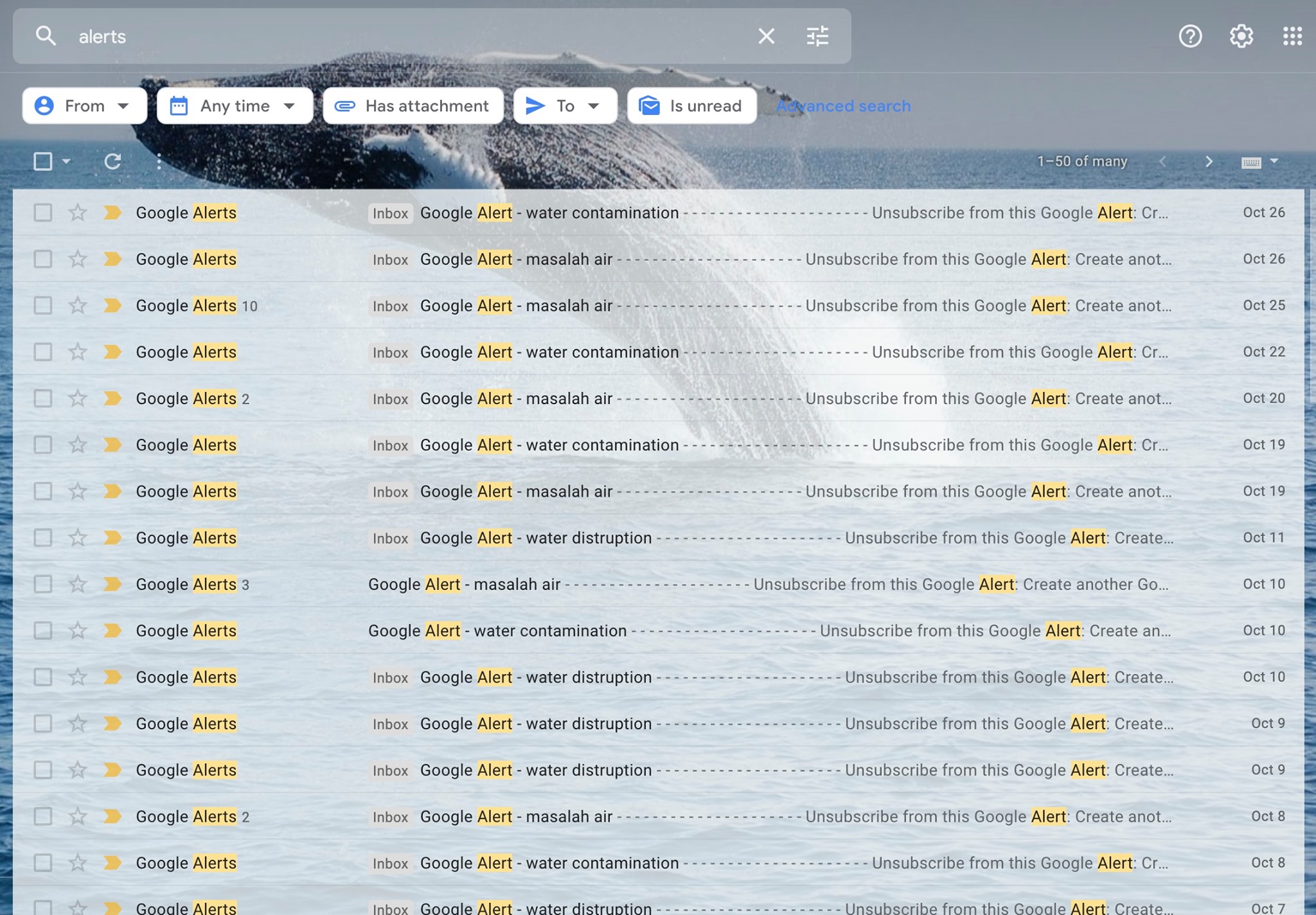Star the Oct 25 masalah air conversation
The image size is (1316, 915).
point(78,305)
